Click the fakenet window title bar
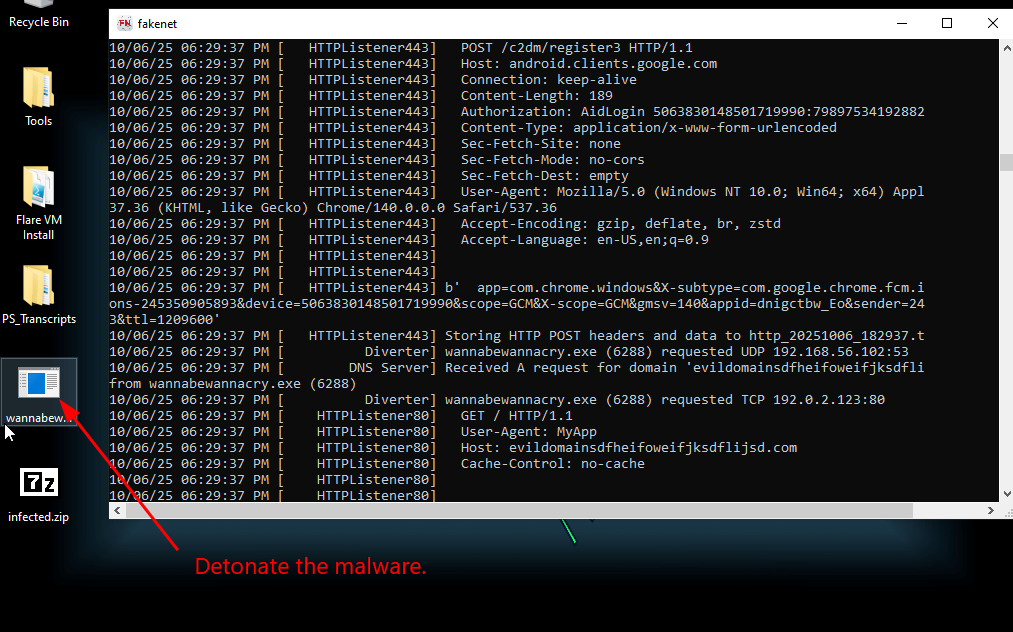 tap(500, 24)
